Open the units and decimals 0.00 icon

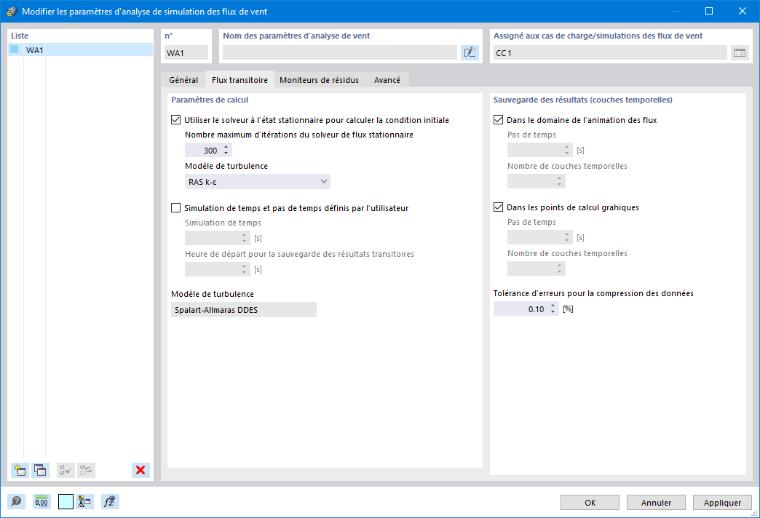point(41,502)
